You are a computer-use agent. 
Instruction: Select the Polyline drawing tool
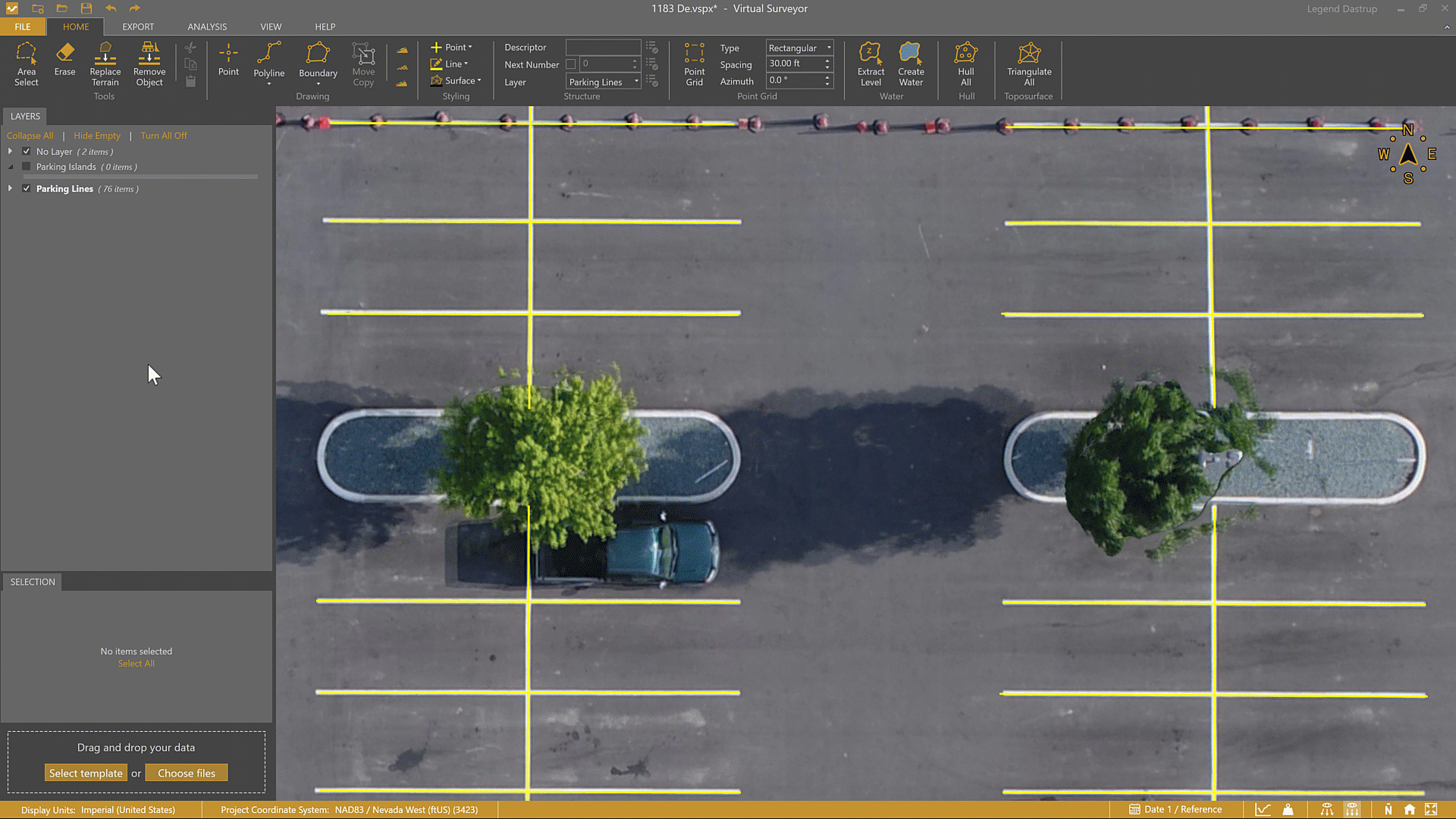click(268, 61)
